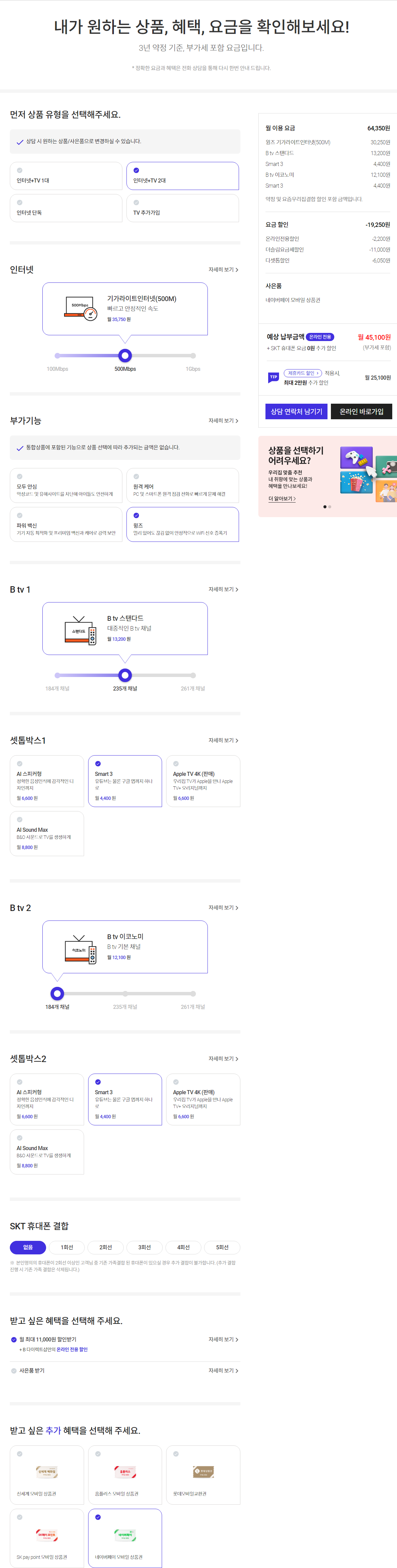
Task: Select the 인터넷+TV 2대 product type
Action: (183, 176)
